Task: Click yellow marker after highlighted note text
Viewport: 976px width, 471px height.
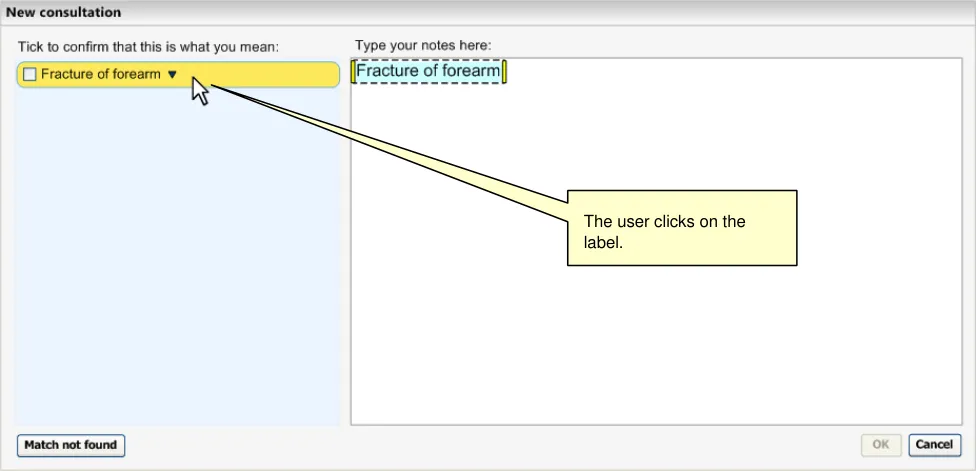Action: tap(505, 72)
